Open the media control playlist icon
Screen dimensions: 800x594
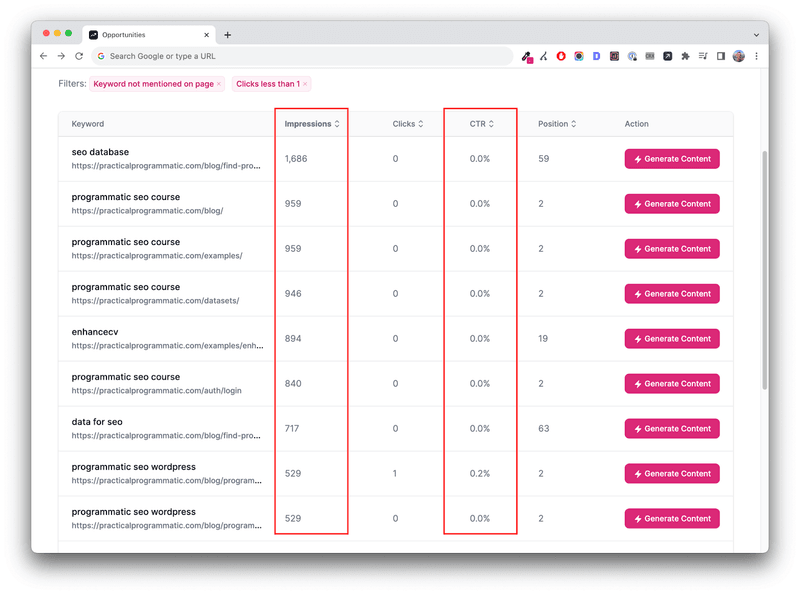coord(703,56)
